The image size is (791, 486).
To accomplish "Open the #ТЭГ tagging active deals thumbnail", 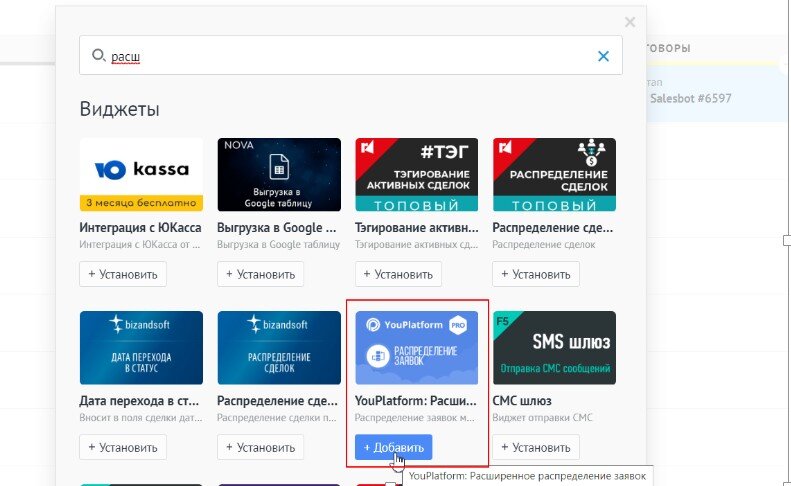I will (417, 175).
